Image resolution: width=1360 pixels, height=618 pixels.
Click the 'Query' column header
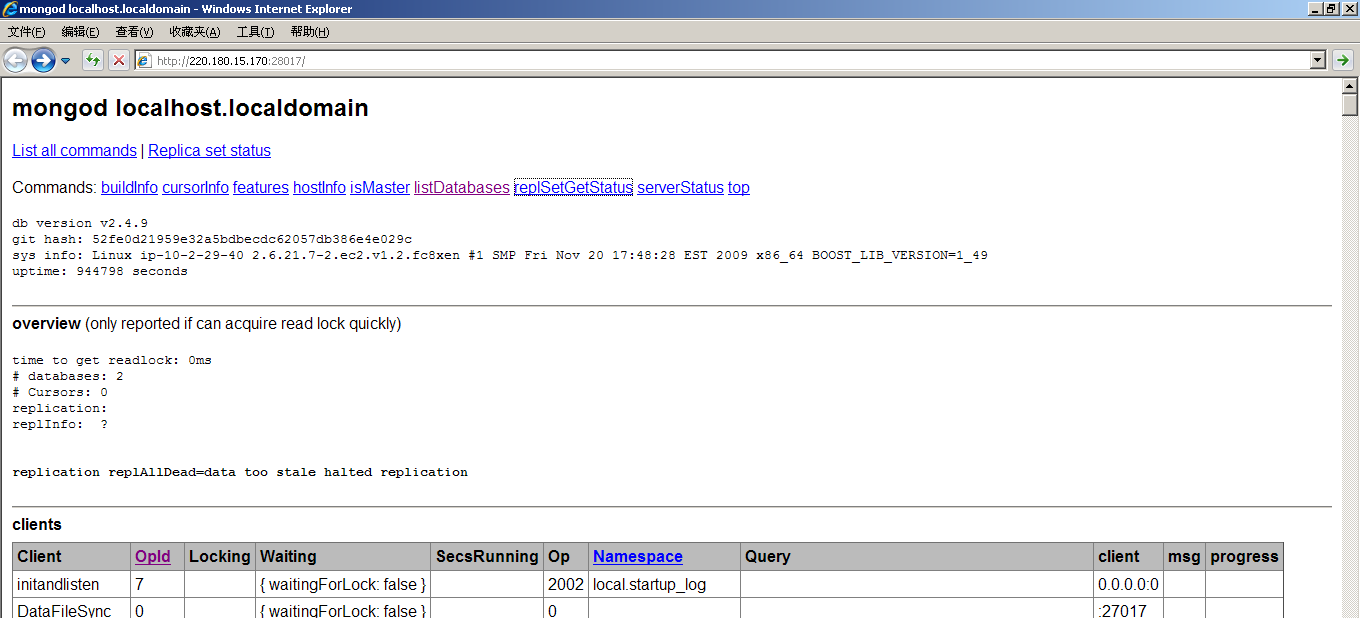point(917,557)
